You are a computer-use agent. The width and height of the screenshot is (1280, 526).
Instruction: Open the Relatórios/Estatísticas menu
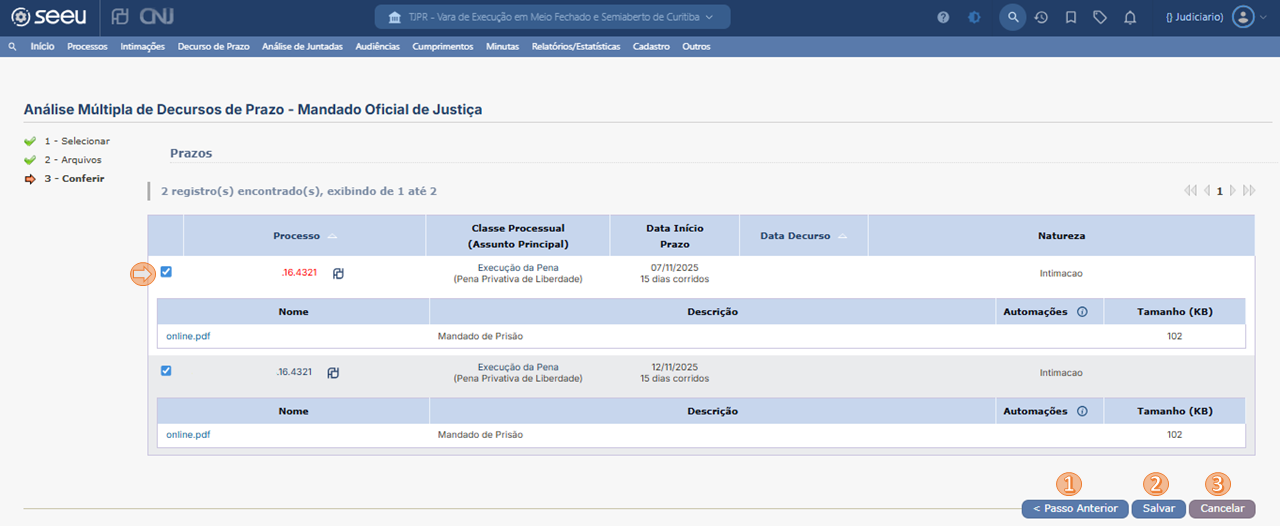[x=576, y=46]
